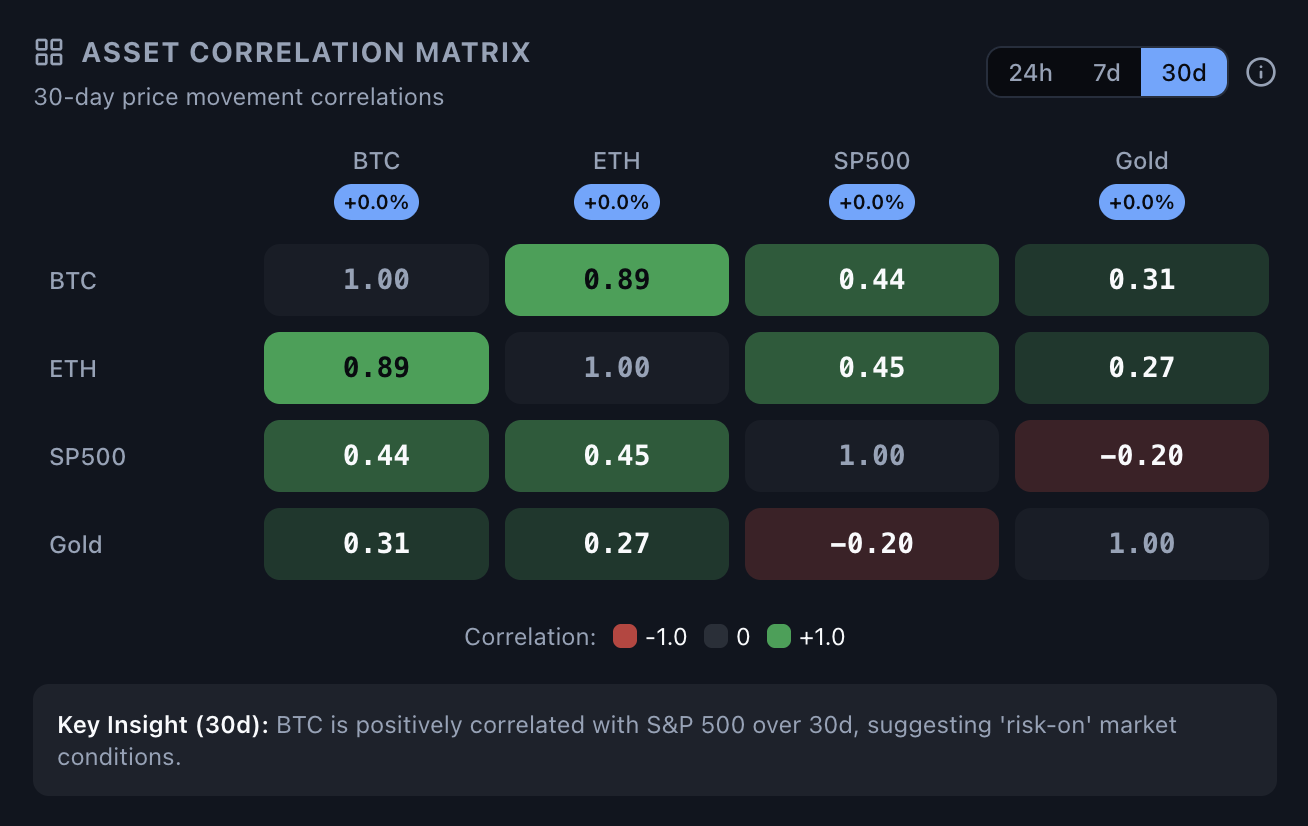This screenshot has width=1308, height=826.
Task: Click the BTC row, ETH column 0.89 cell
Action: click(616, 280)
